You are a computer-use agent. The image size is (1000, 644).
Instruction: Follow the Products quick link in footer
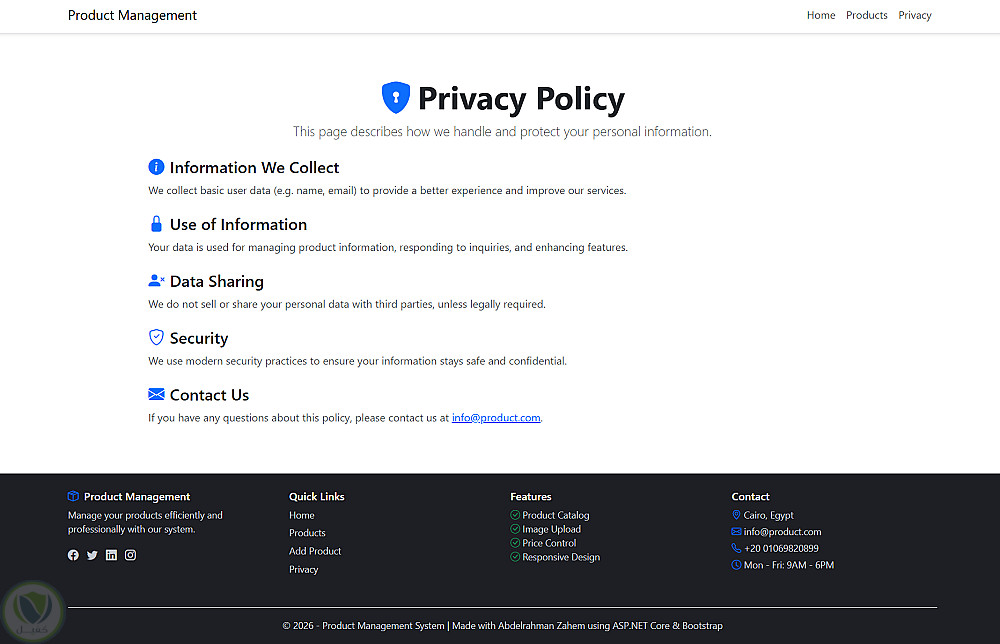pos(307,533)
